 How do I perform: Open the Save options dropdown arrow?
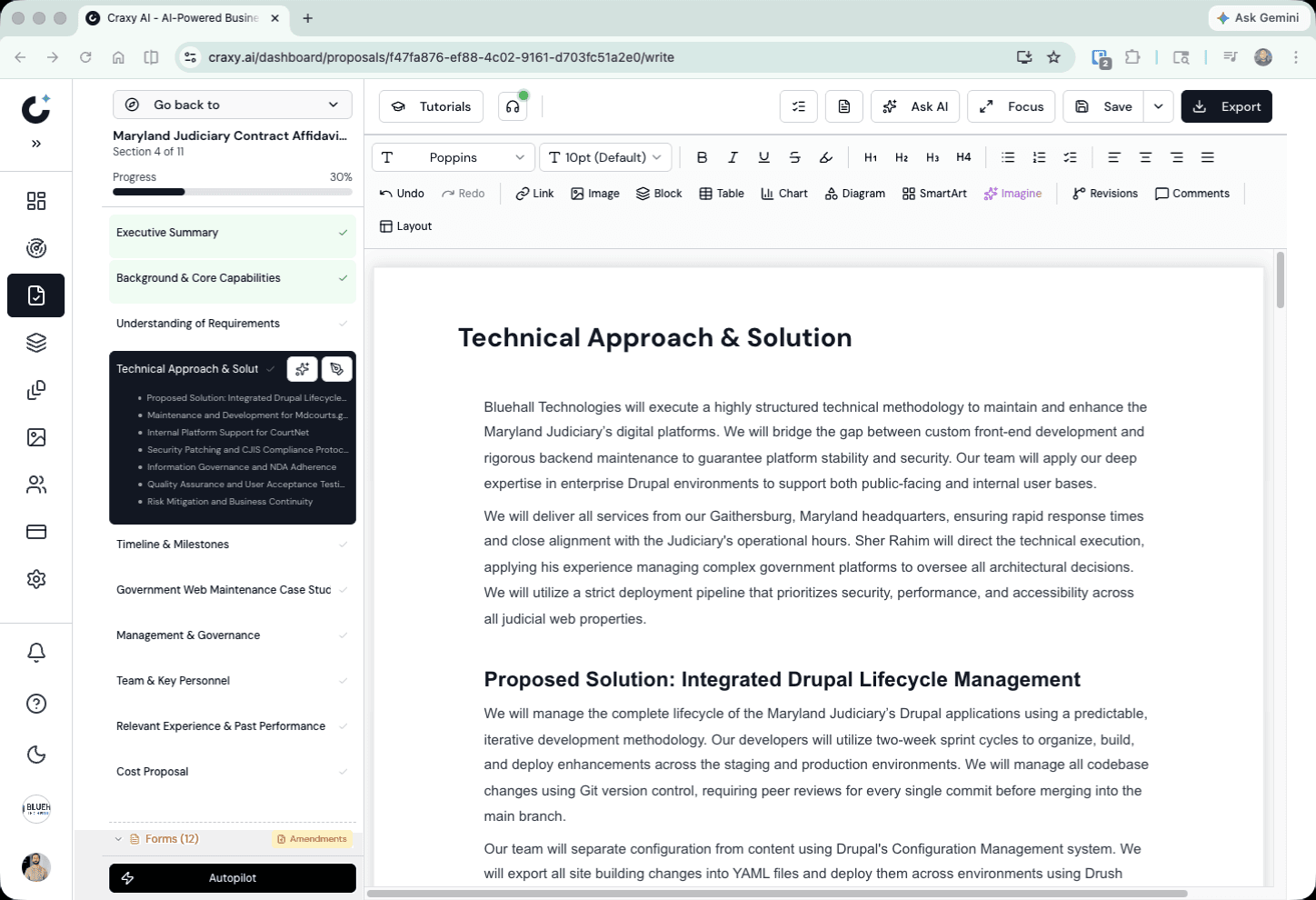tap(1158, 106)
